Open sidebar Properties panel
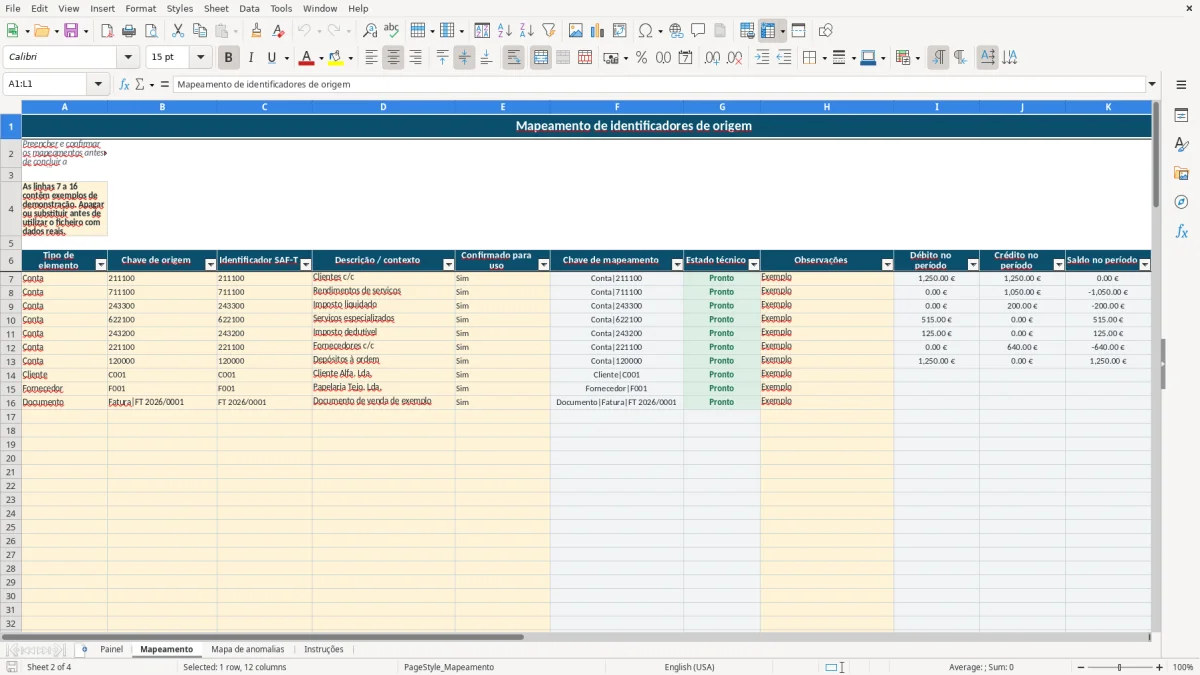This screenshot has height=675, width=1200. click(x=1181, y=116)
